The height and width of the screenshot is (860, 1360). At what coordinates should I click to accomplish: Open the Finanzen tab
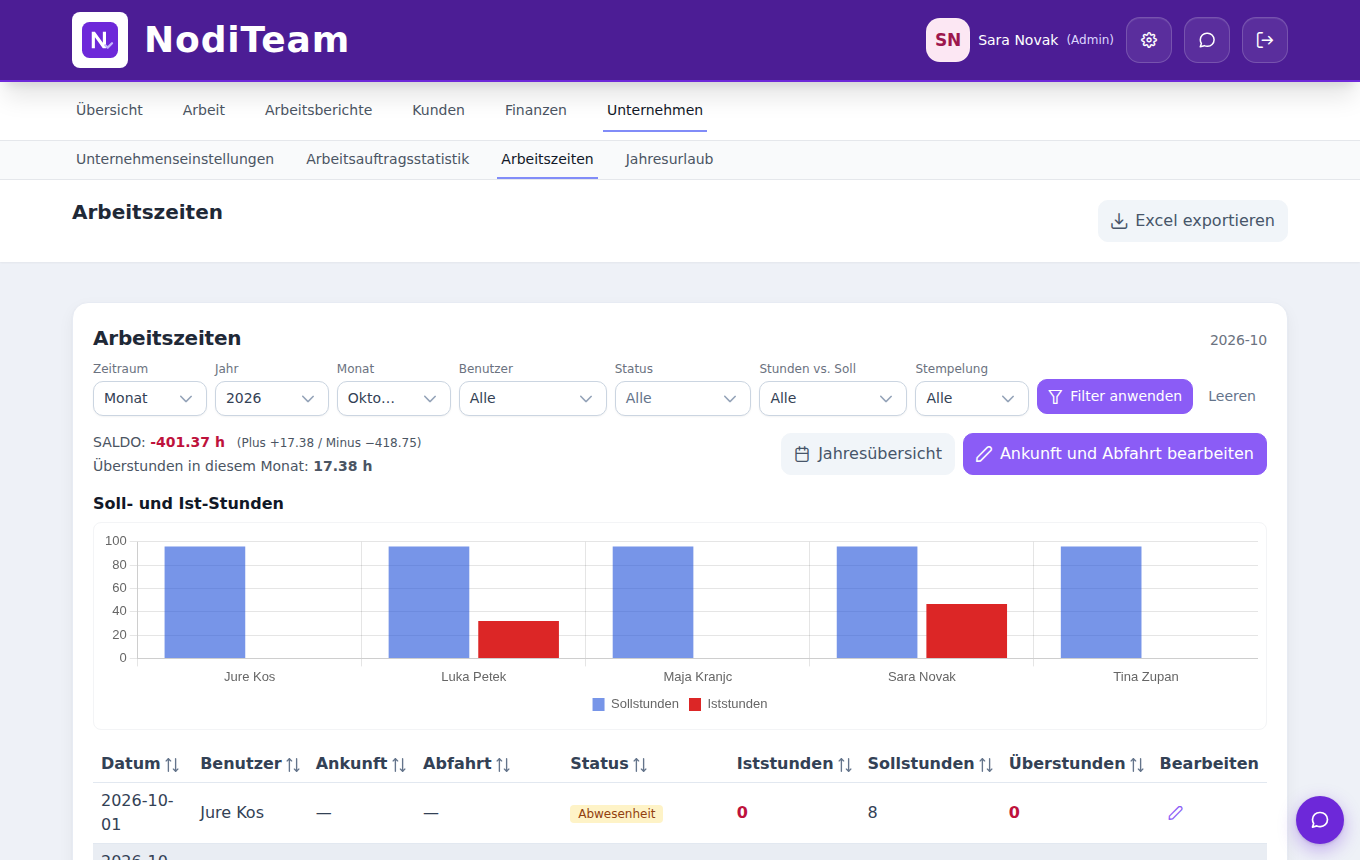click(536, 110)
